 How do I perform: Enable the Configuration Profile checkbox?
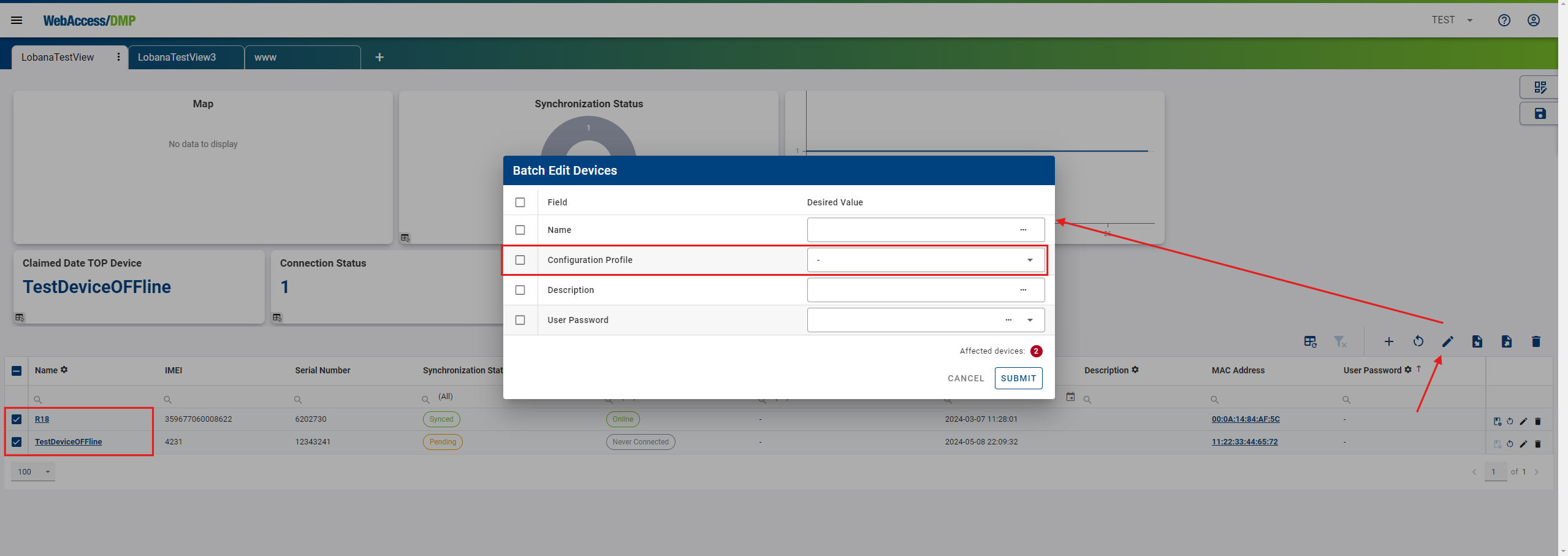[520, 259]
